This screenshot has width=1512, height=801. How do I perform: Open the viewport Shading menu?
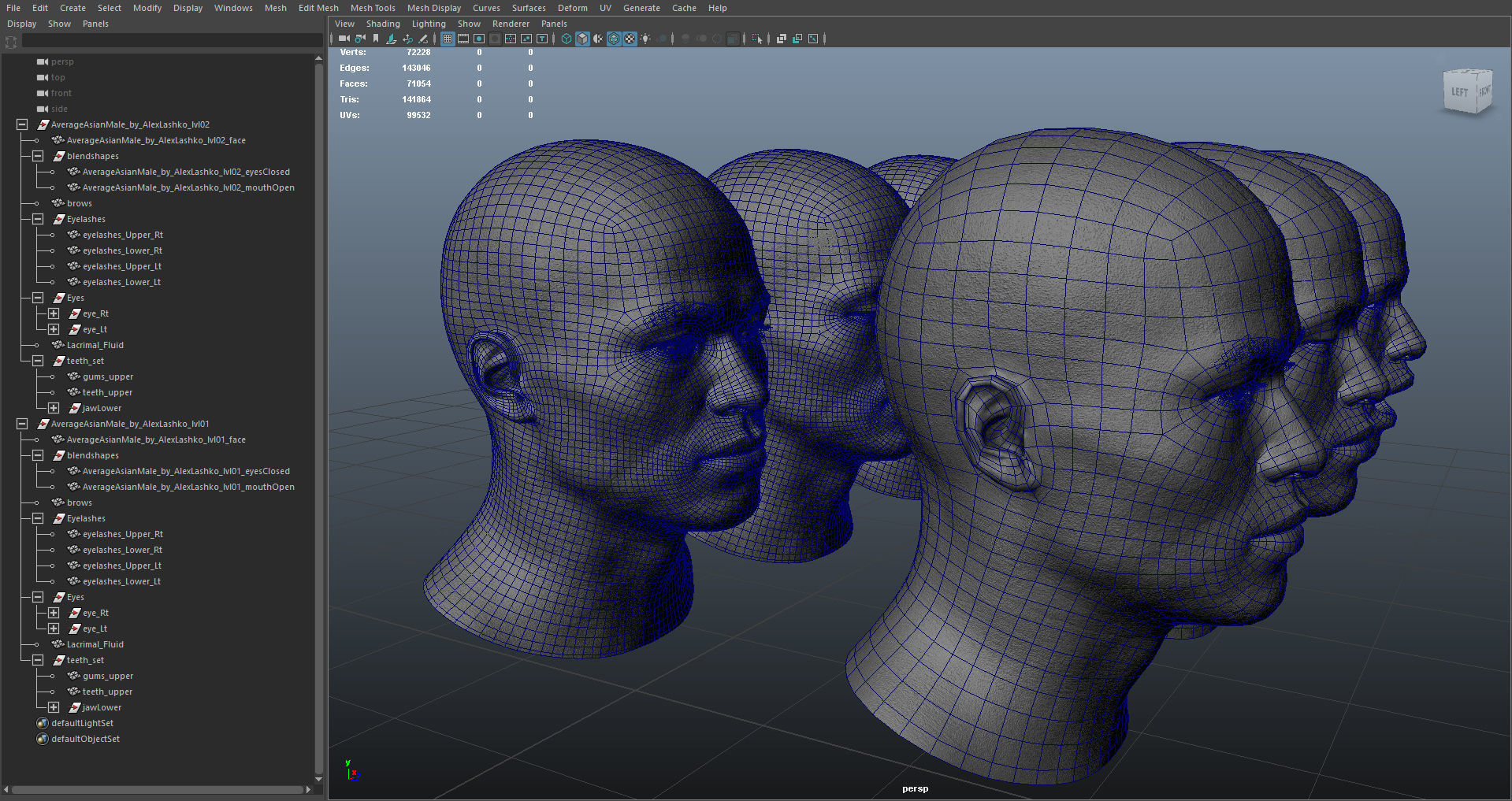pos(383,24)
